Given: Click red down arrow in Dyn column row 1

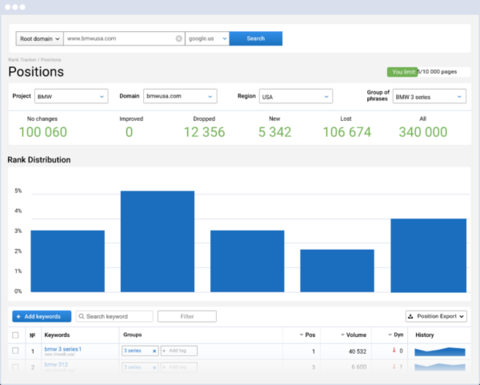Looking at the screenshot, I should click(x=394, y=350).
